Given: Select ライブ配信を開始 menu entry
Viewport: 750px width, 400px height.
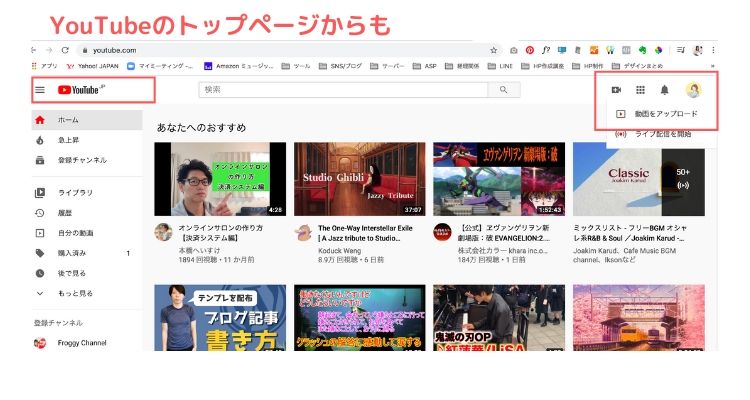Looking at the screenshot, I should [x=662, y=134].
